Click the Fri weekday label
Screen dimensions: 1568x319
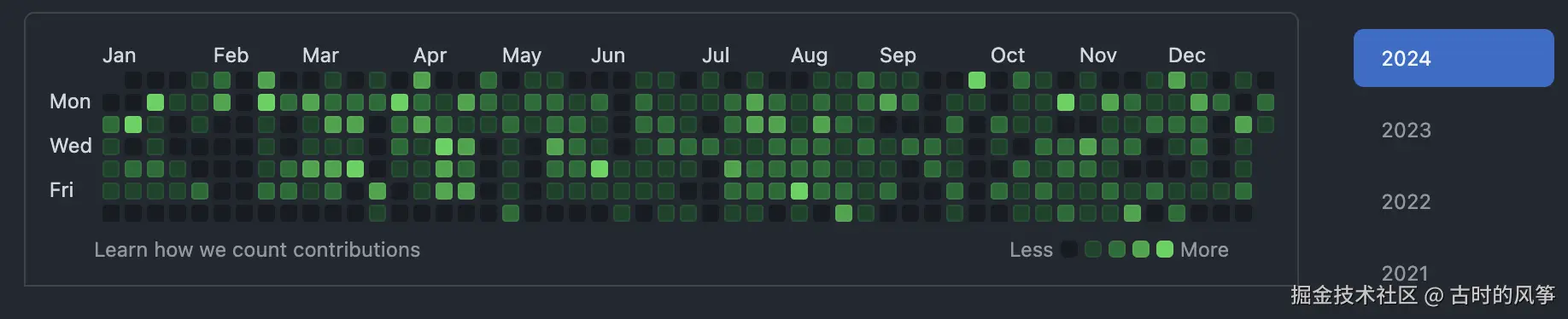61,190
